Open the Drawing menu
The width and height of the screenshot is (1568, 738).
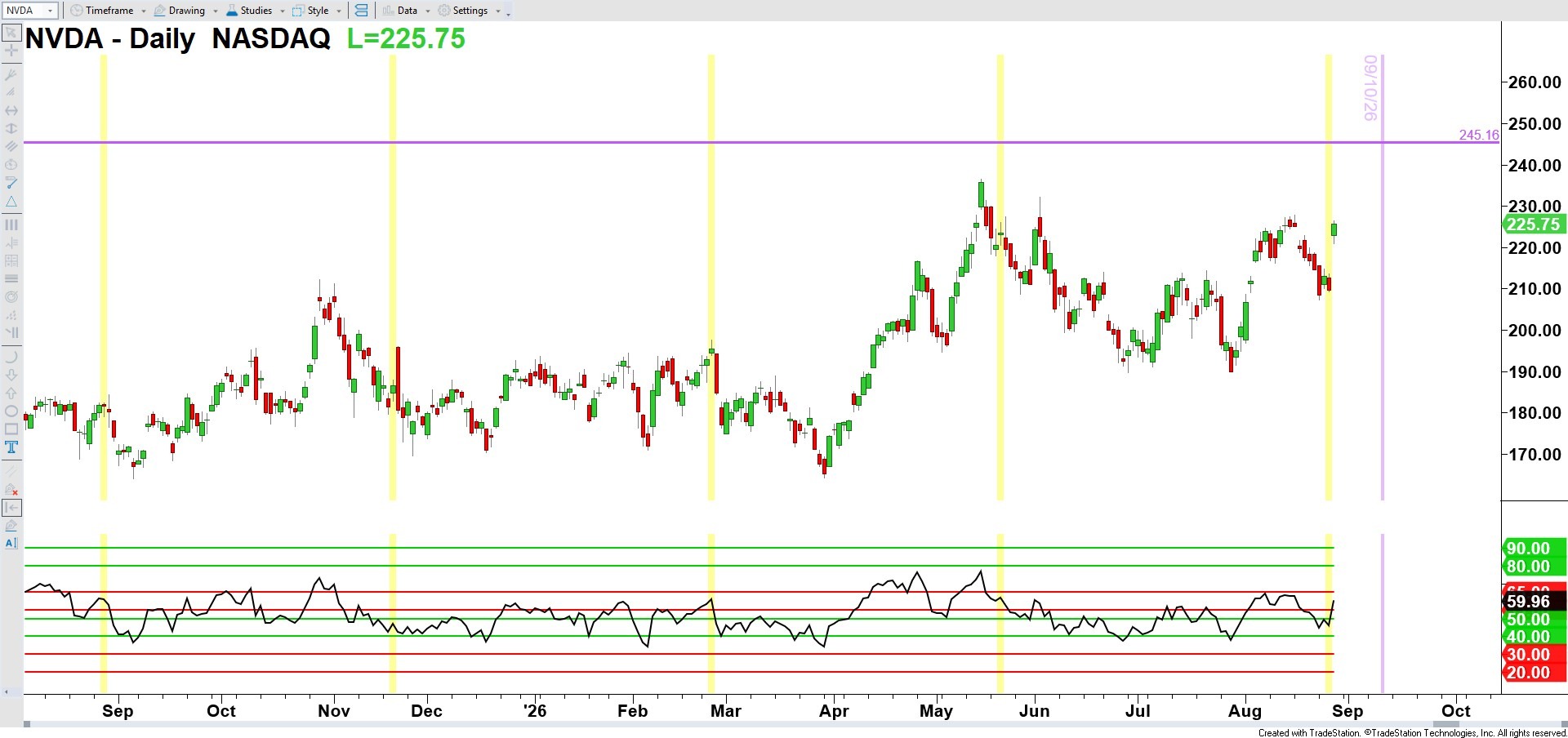pyautogui.click(x=180, y=11)
